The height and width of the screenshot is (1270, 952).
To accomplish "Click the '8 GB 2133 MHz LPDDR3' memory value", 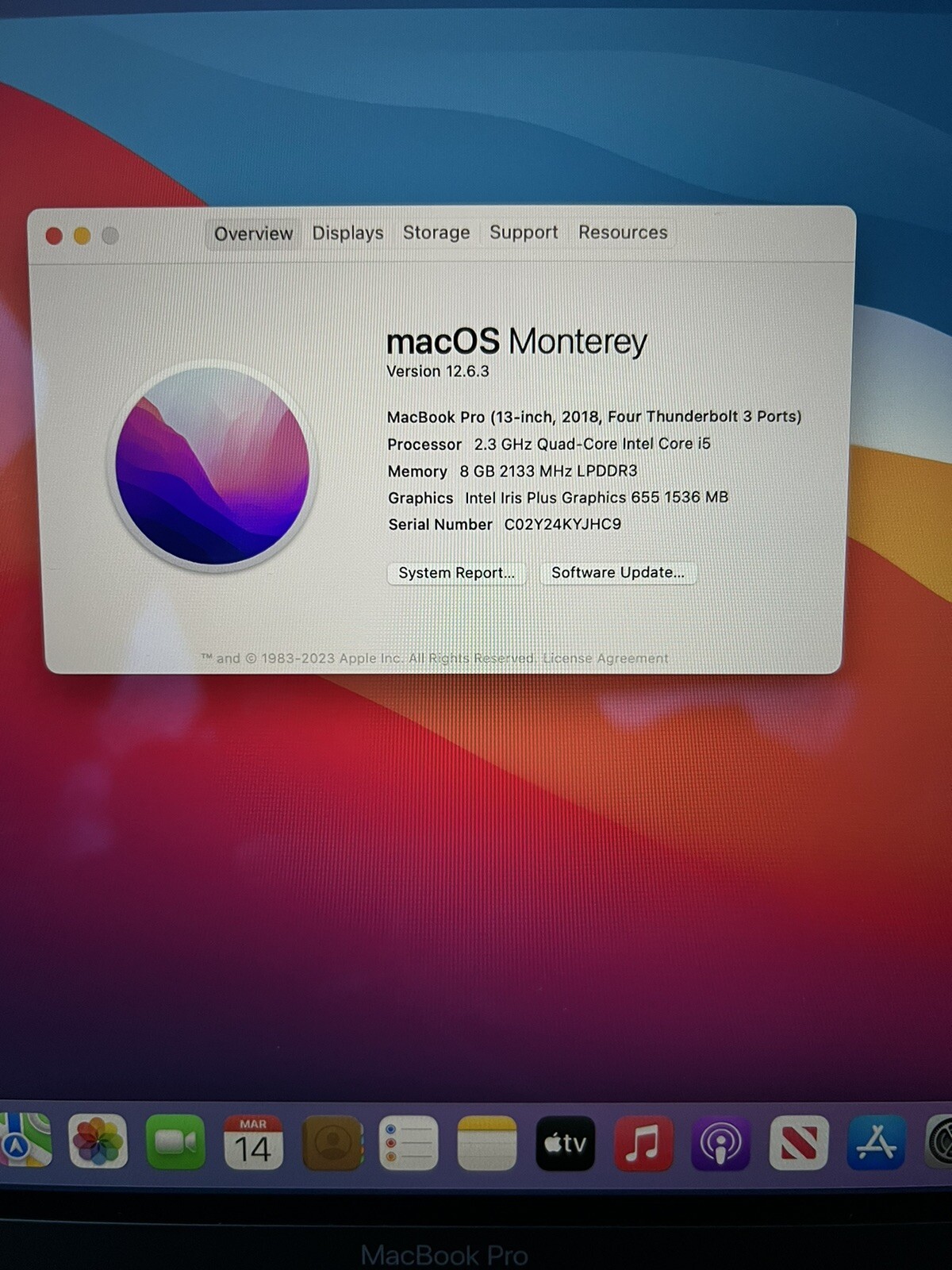I will (548, 471).
